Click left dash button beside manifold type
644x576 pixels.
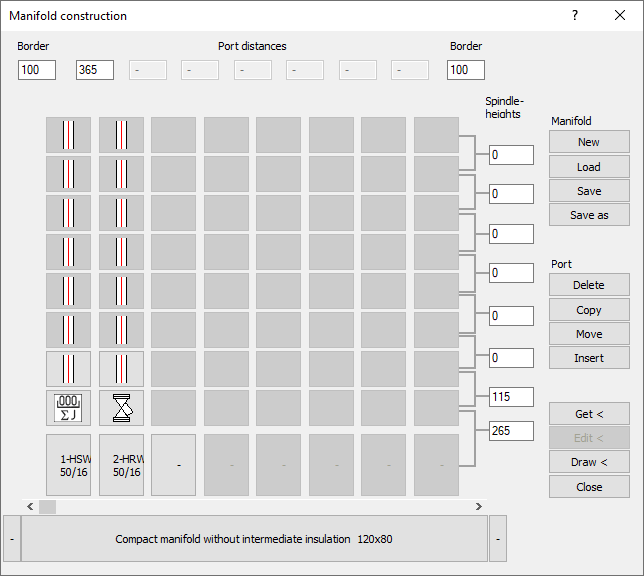[12, 539]
